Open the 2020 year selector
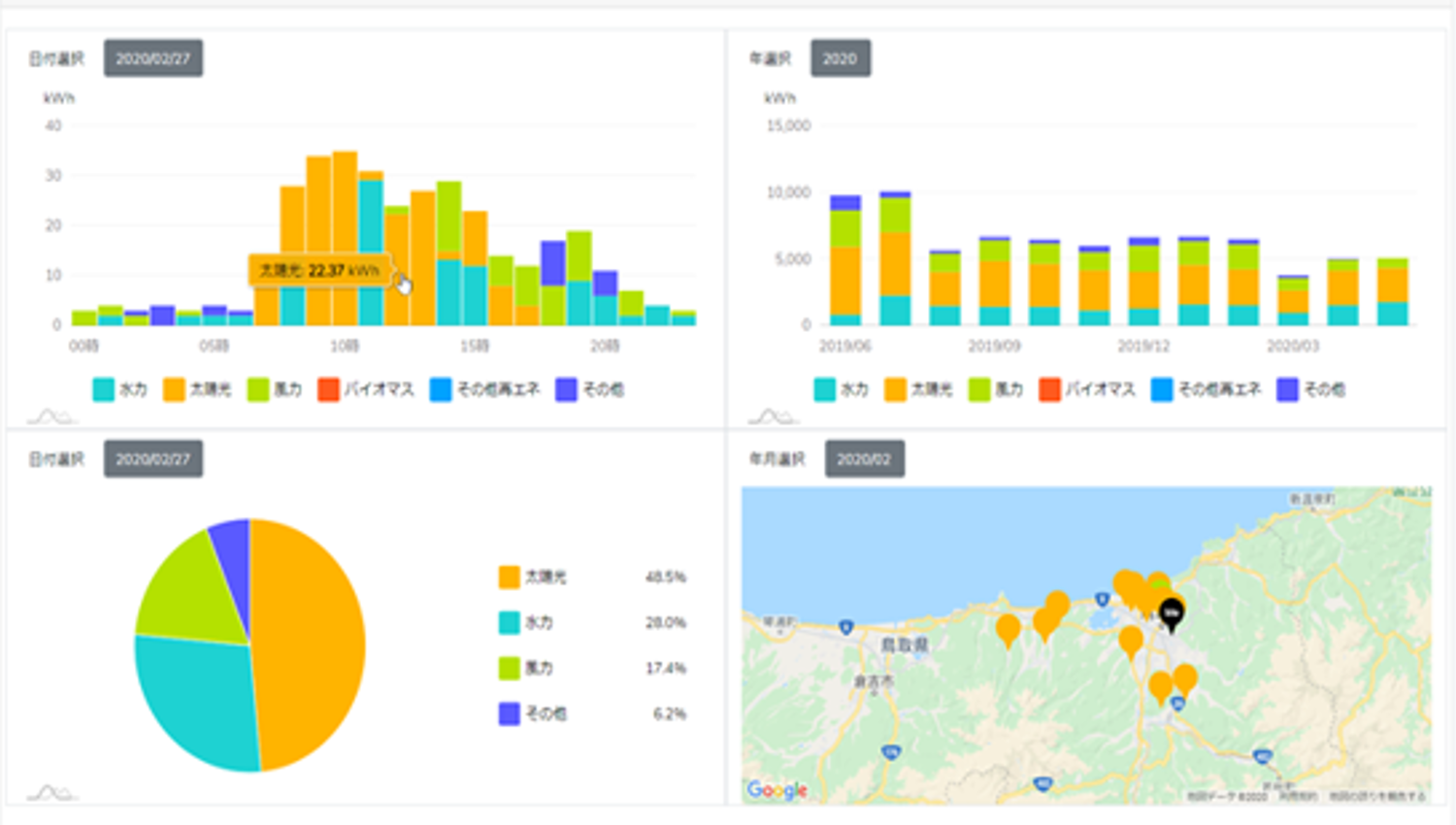Screen dimensions: 1456x825 tap(840, 58)
